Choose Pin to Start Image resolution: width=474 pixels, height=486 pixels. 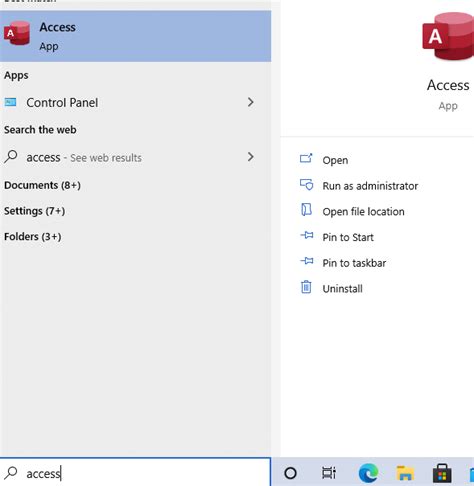tap(348, 237)
